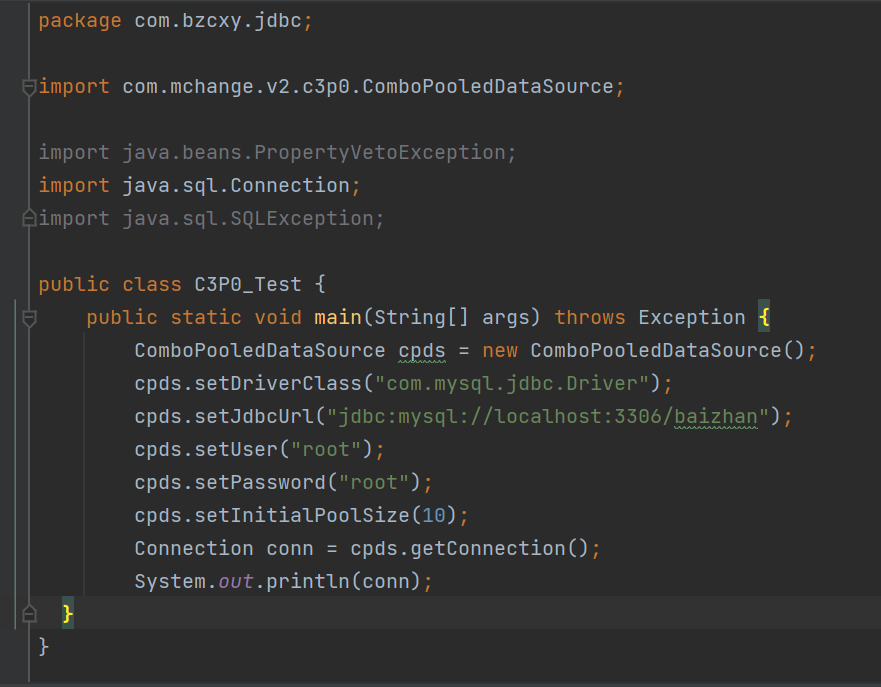881x687 pixels.
Task: Click 'com.bzcxy.jdbc' package name
Action: [218, 21]
